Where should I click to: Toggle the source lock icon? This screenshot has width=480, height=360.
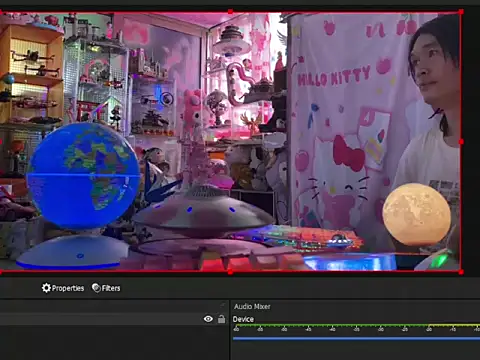[221, 319]
